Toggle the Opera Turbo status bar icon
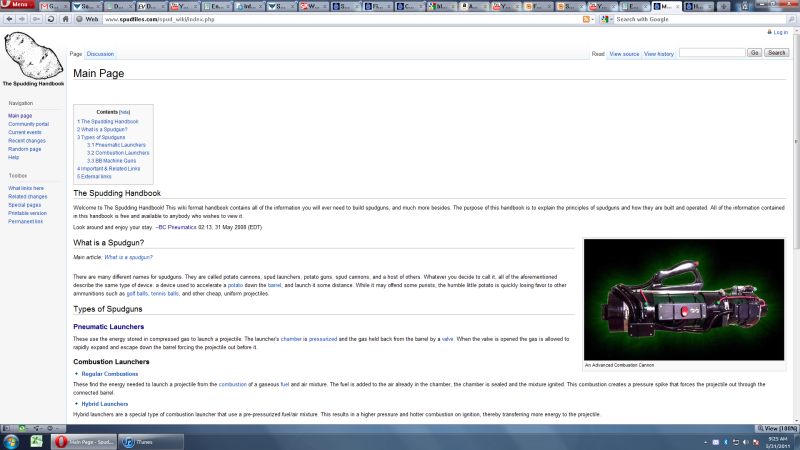Image resolution: width=800 pixels, height=450 pixels. [52, 428]
